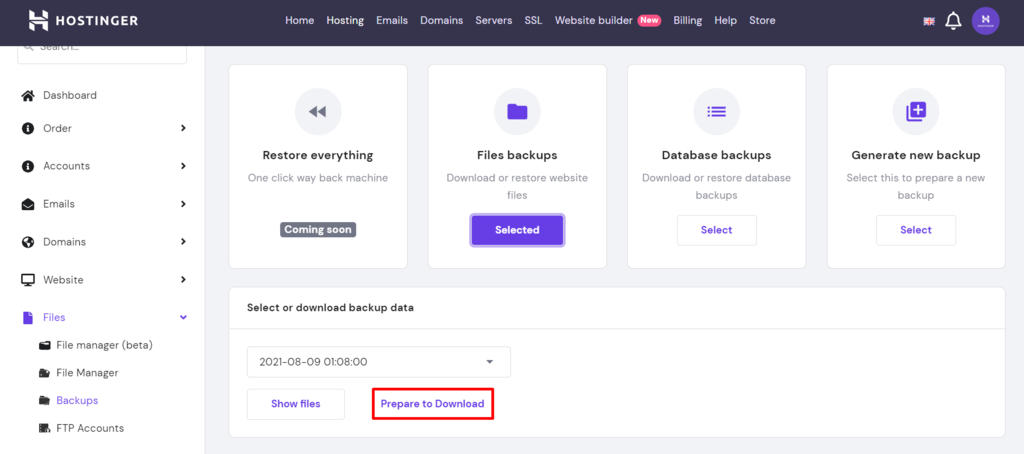Click the Files backups folder icon
The width and height of the screenshot is (1024, 454).
pos(517,112)
